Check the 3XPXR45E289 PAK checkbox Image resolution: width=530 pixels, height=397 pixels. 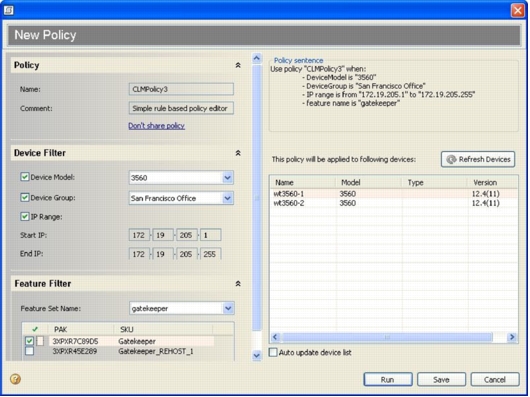point(29,351)
